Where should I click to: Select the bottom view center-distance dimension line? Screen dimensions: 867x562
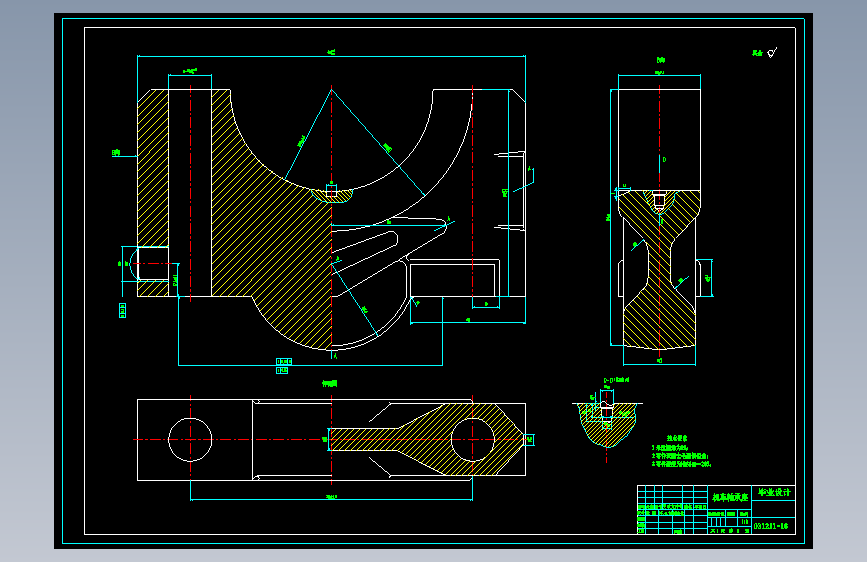(331, 500)
